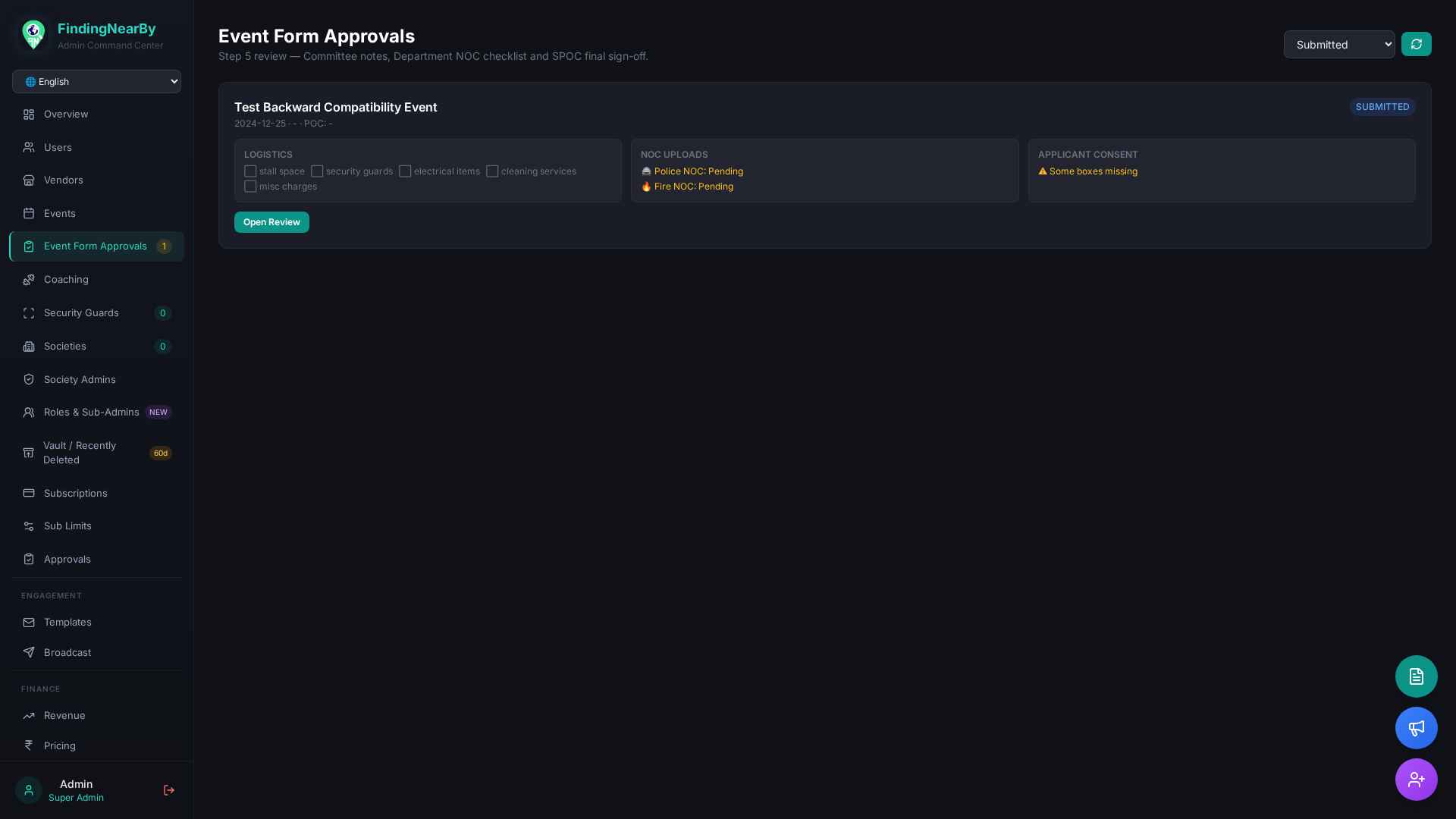Open the Templates page link
This screenshot has width=1456, height=819.
[x=67, y=622]
